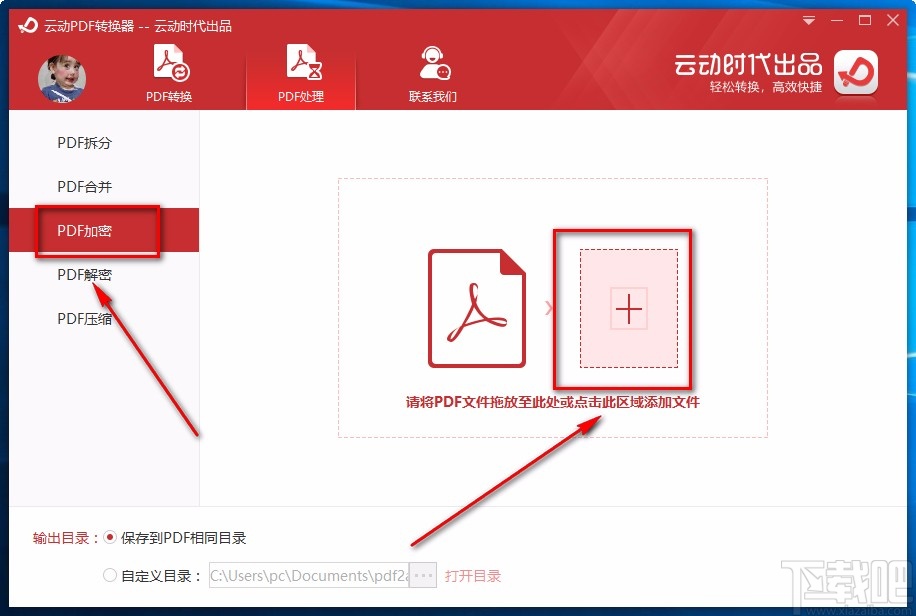Click the custom directory path field
916x616 pixels.
click(x=310, y=575)
